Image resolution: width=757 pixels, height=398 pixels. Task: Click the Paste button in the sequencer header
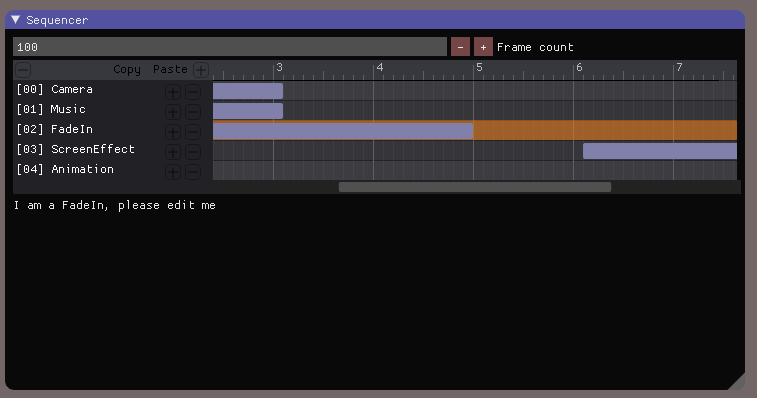170,70
